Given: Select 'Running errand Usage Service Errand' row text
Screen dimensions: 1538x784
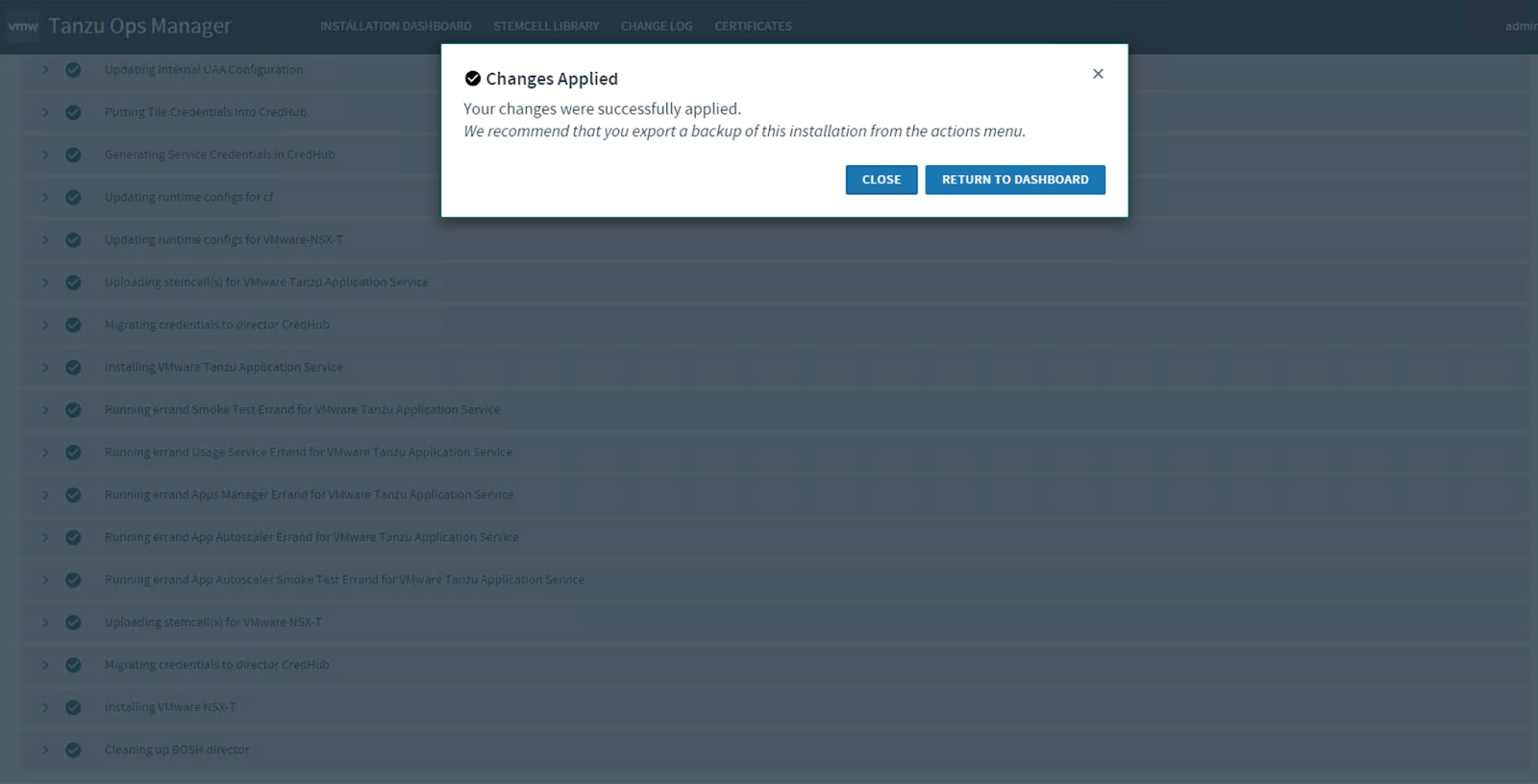Looking at the screenshot, I should (309, 453).
